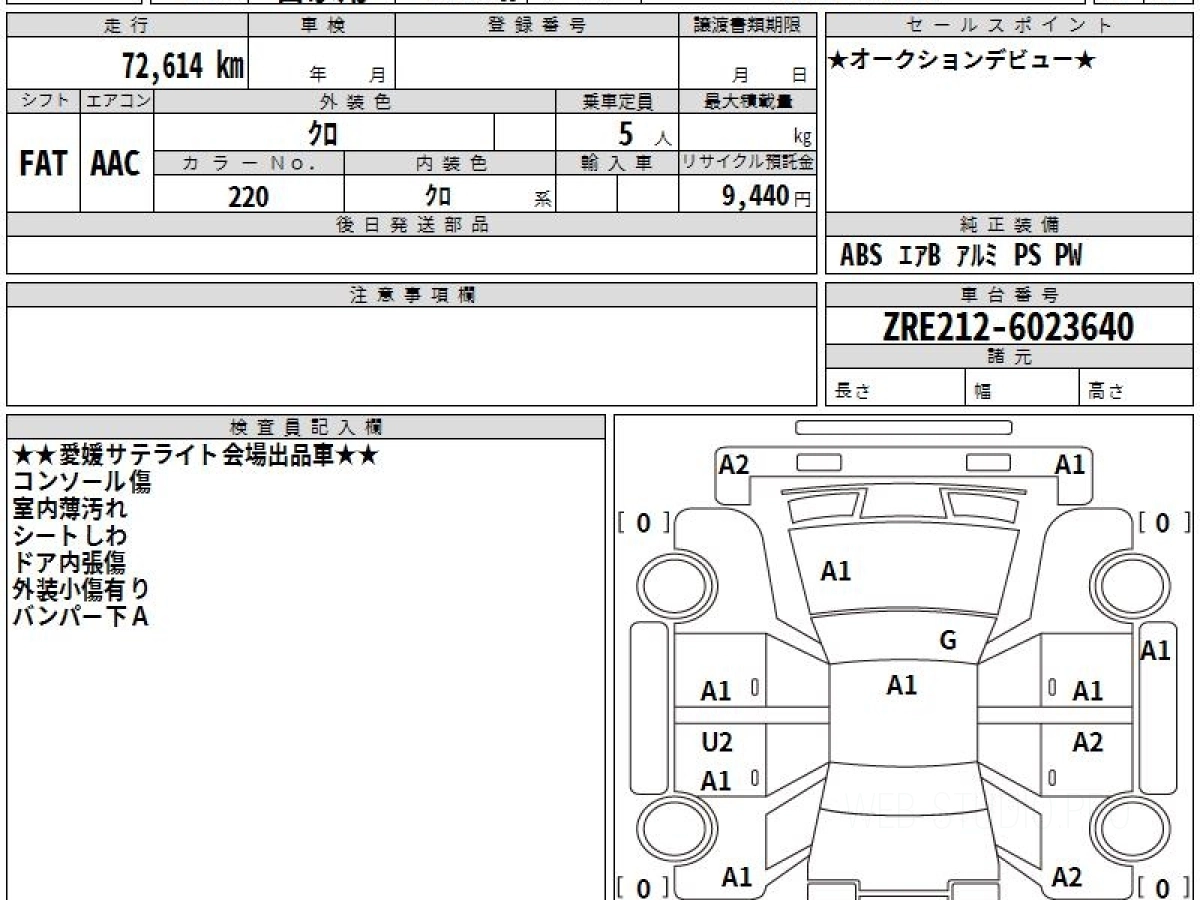Select the リサイクル預託金 header
The width and height of the screenshot is (1200, 900).
pos(748,164)
